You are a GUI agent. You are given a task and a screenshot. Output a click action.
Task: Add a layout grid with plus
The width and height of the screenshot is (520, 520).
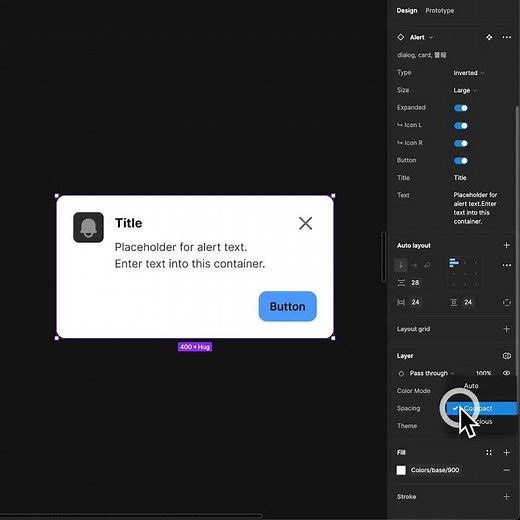[506, 329]
